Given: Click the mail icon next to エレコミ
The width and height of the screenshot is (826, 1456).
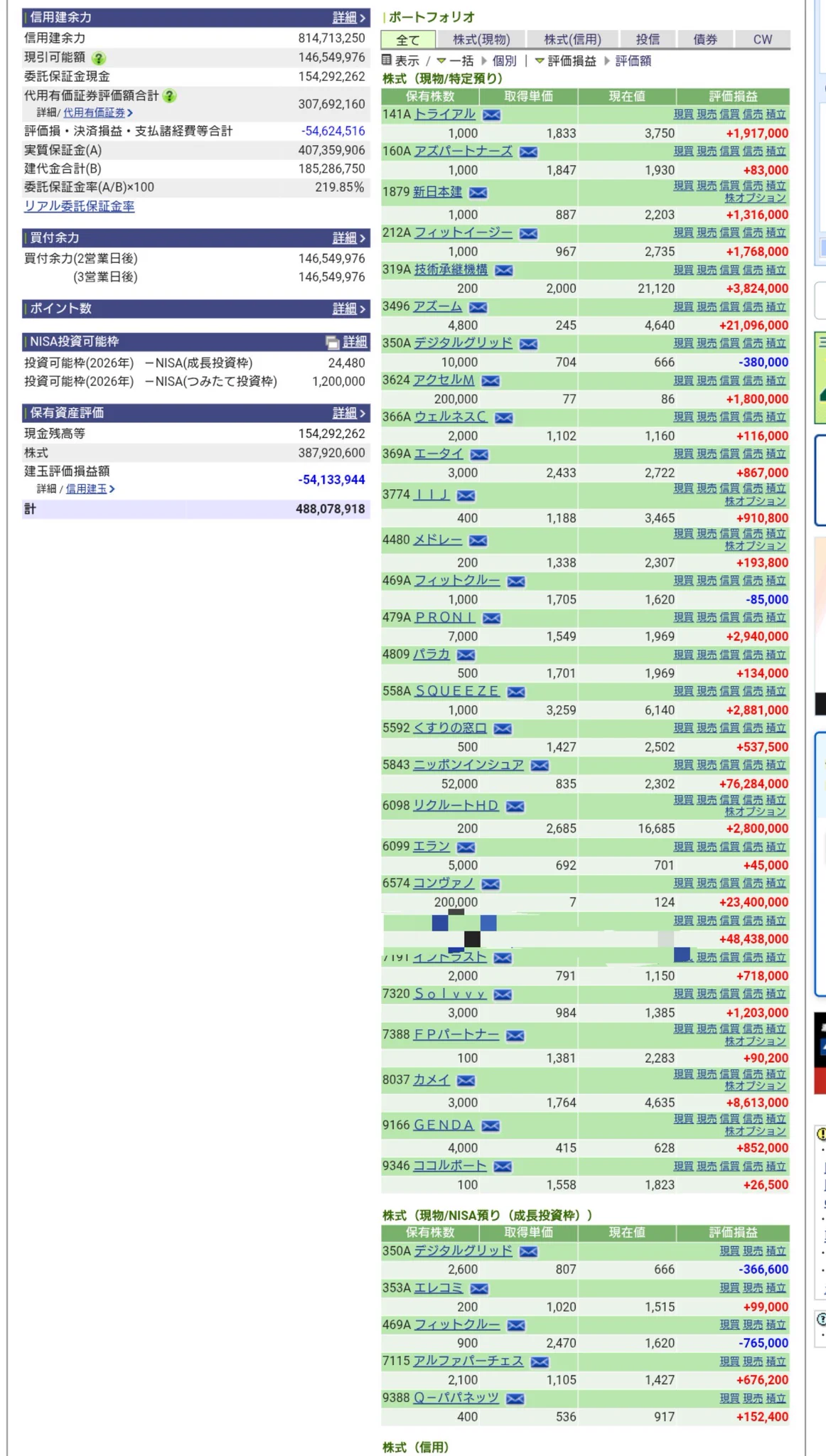Looking at the screenshot, I should point(479,1289).
